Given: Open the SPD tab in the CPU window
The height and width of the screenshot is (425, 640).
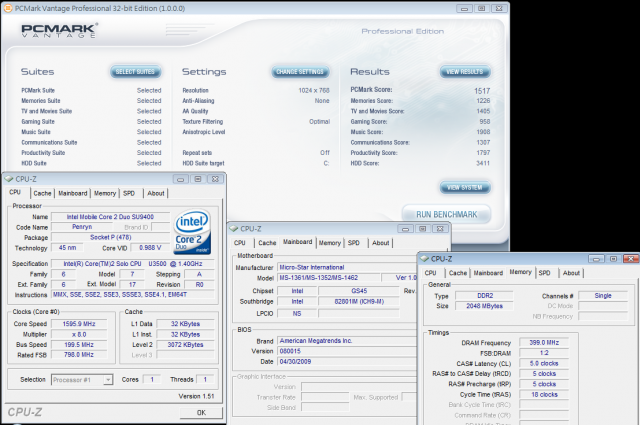Looking at the screenshot, I should [x=129, y=193].
